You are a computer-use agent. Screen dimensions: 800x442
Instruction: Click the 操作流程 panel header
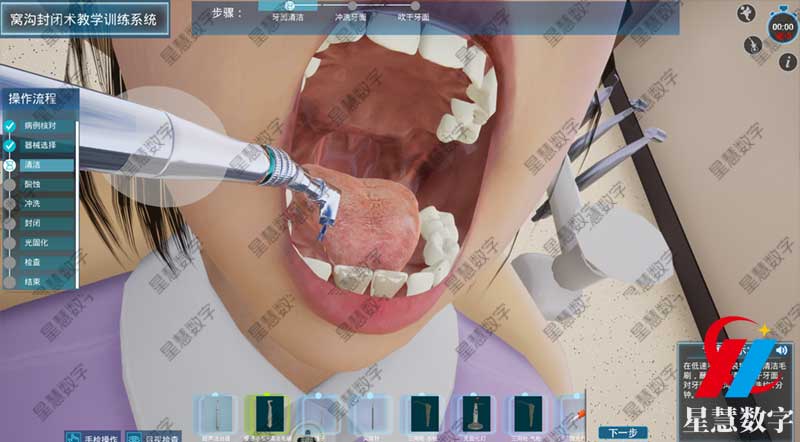[x=40, y=99]
